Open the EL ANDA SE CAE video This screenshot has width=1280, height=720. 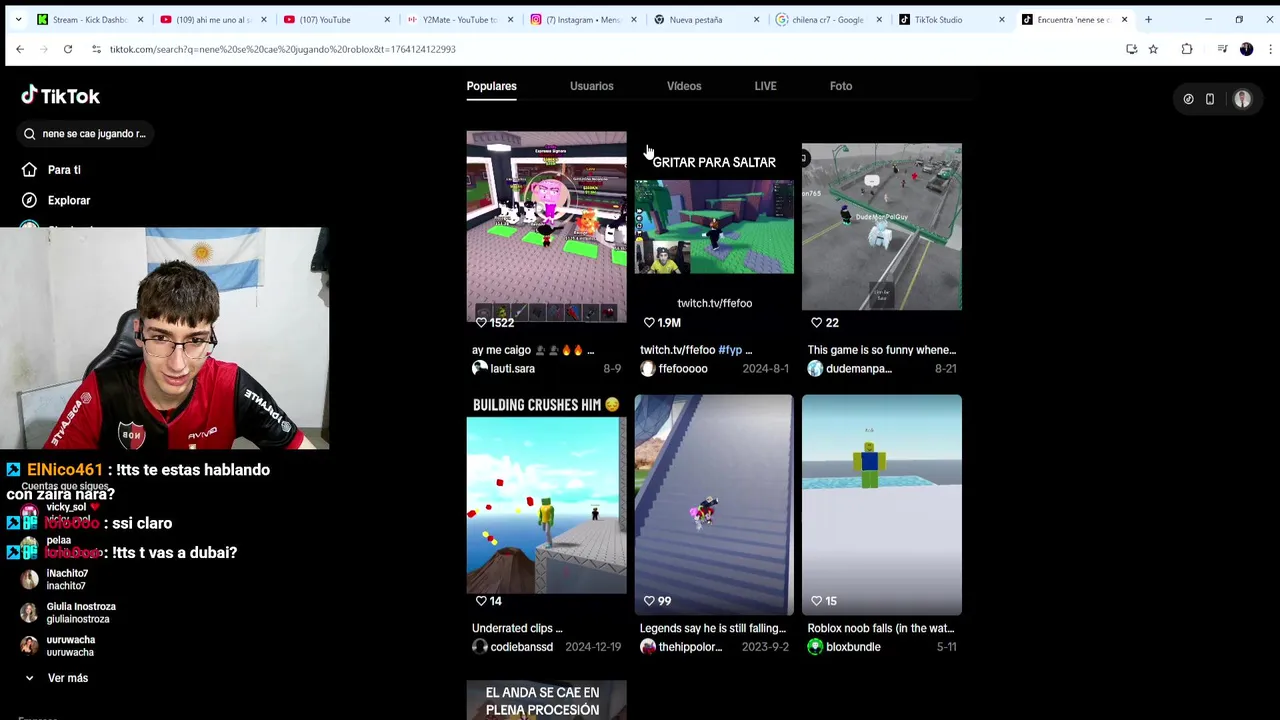click(x=546, y=700)
